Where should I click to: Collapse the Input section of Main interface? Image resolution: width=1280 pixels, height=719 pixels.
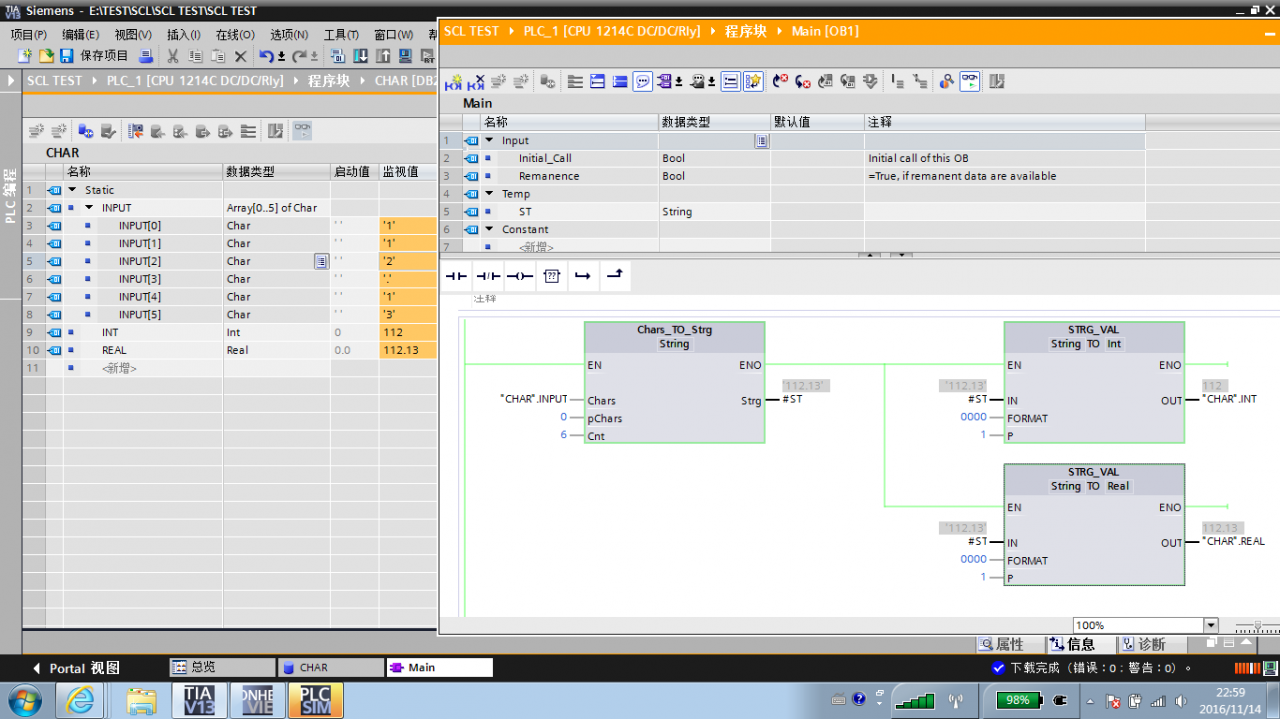[489, 141]
